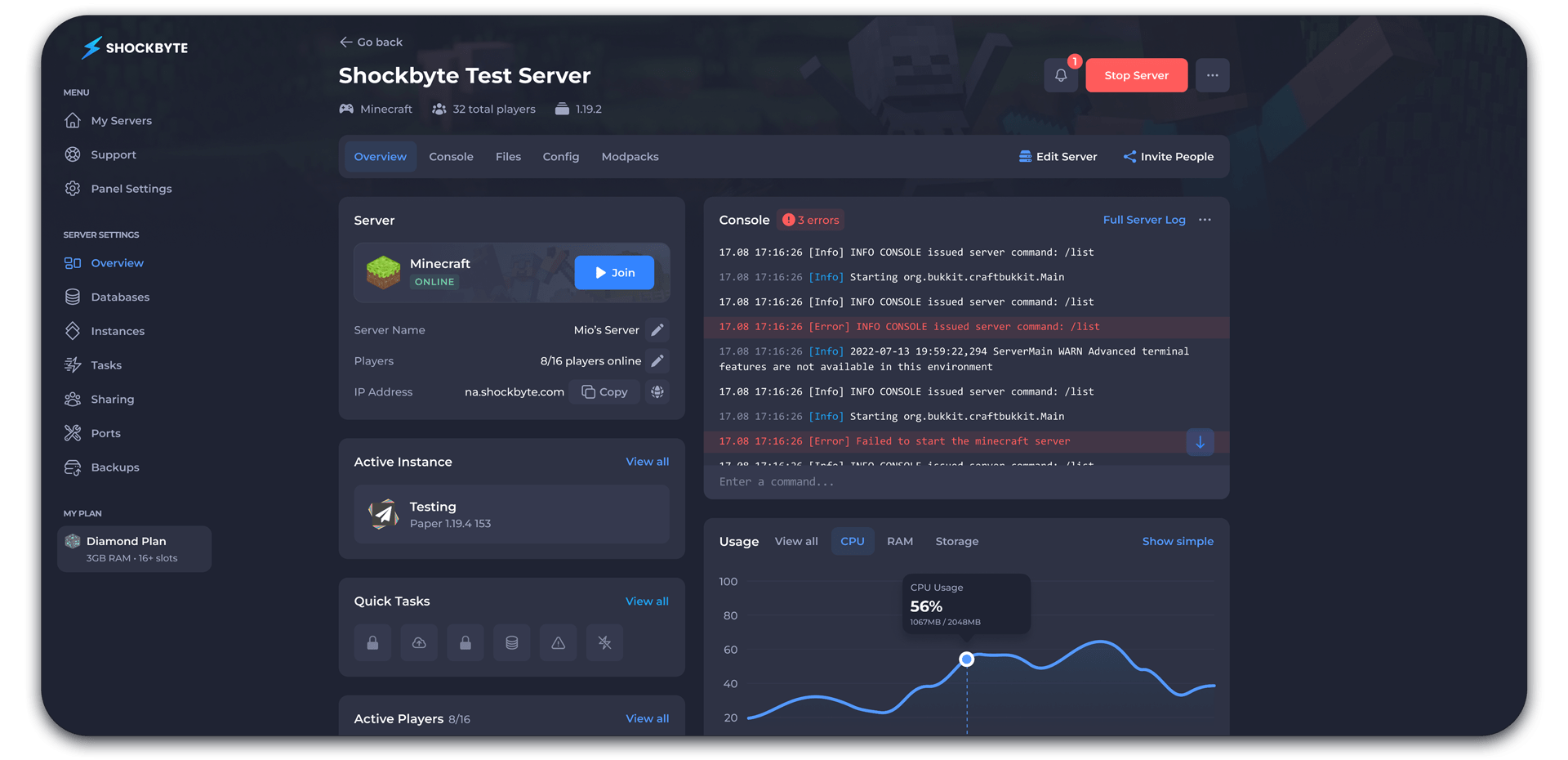Click the cloud upload quick task icon

point(419,643)
